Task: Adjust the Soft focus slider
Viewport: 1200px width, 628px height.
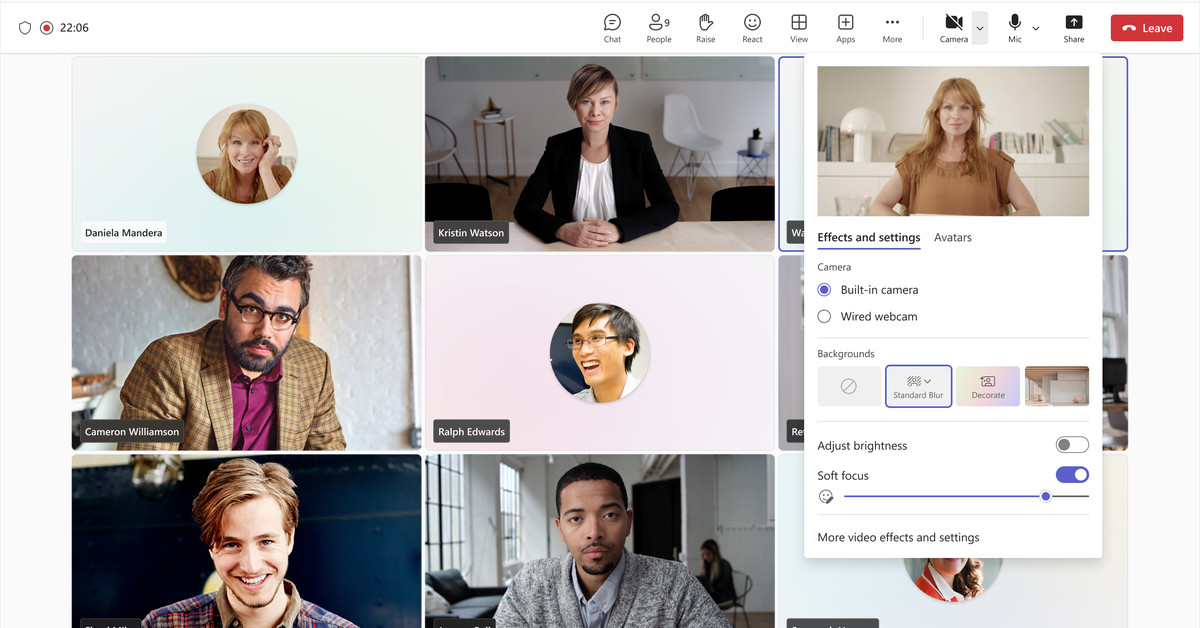Action: pyautogui.click(x=1046, y=495)
